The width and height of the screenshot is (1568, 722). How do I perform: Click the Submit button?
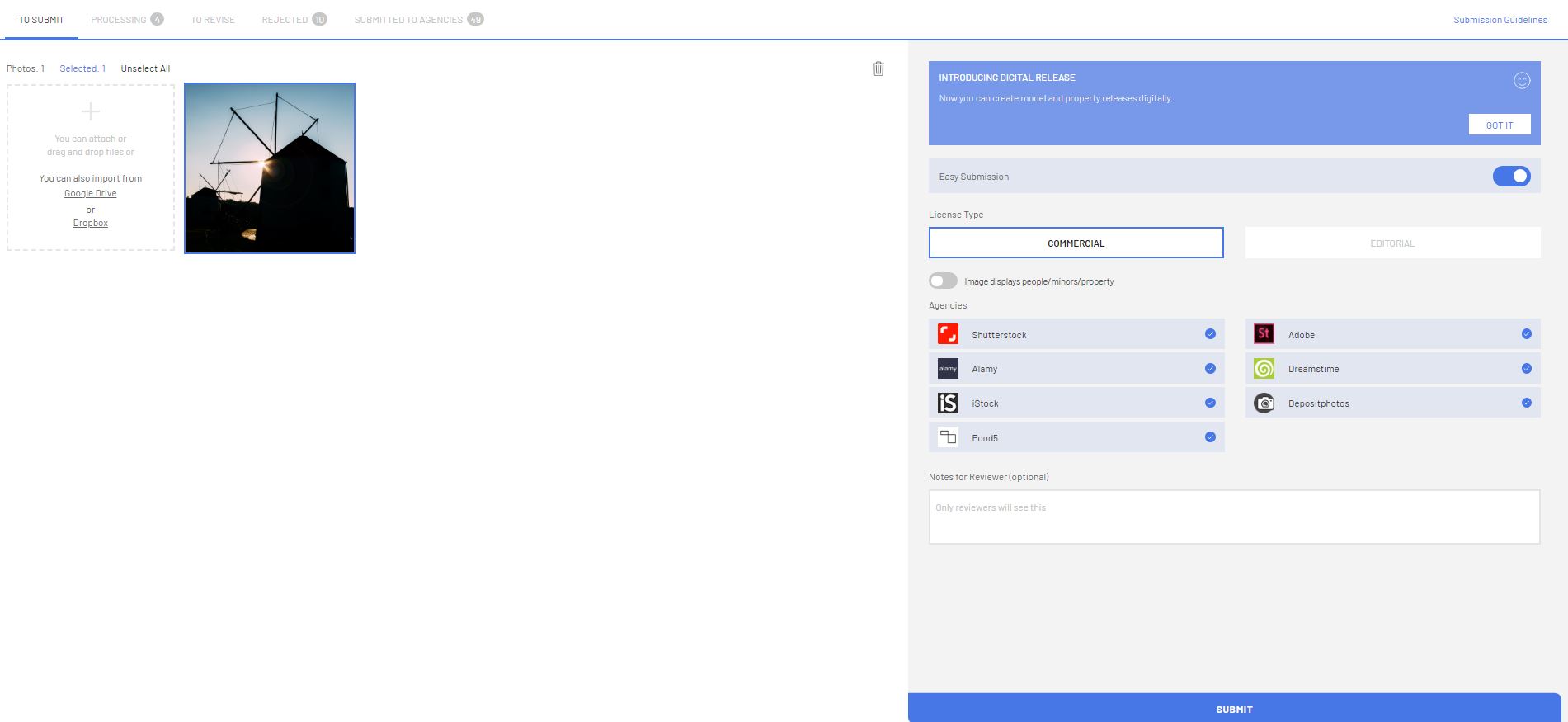point(1234,709)
